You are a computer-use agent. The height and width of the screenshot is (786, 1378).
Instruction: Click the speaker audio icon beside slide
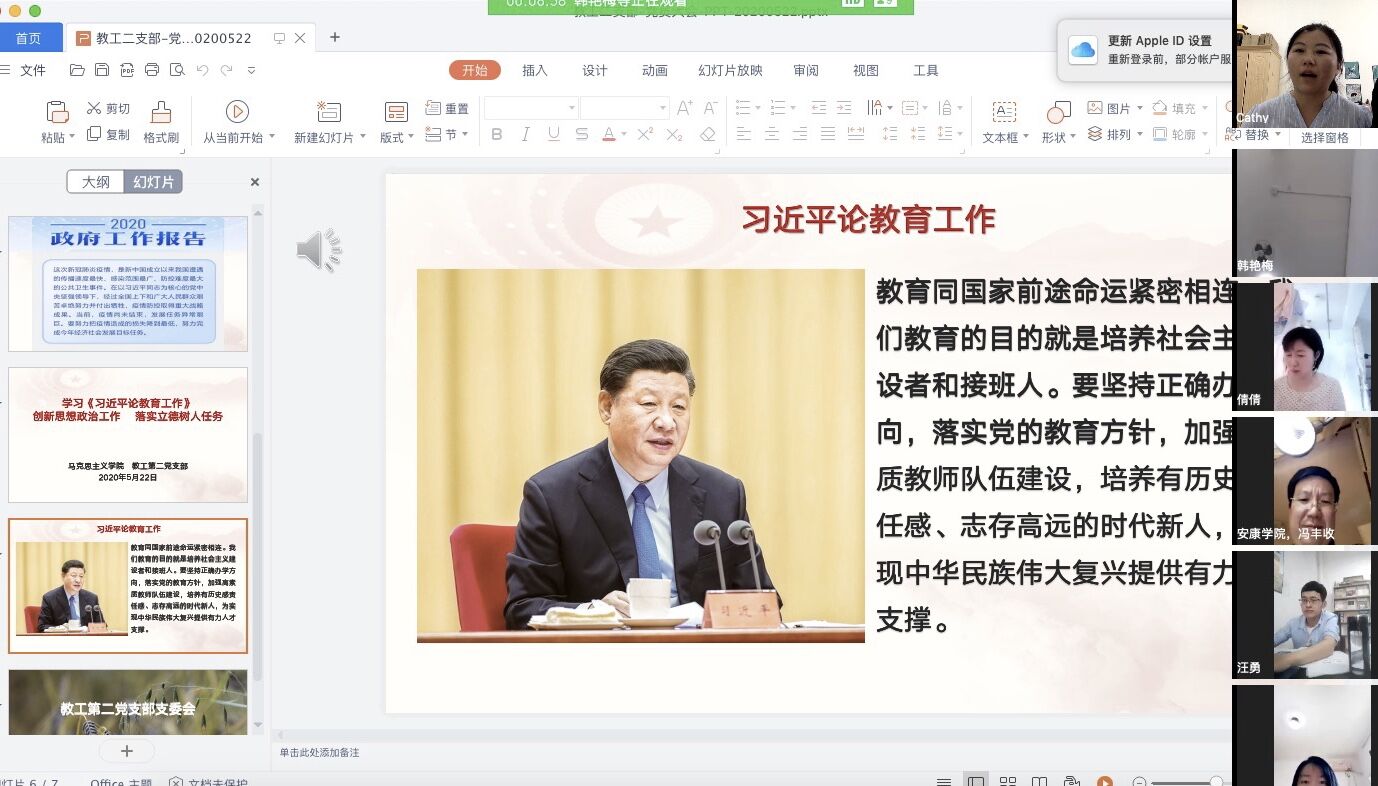(319, 250)
